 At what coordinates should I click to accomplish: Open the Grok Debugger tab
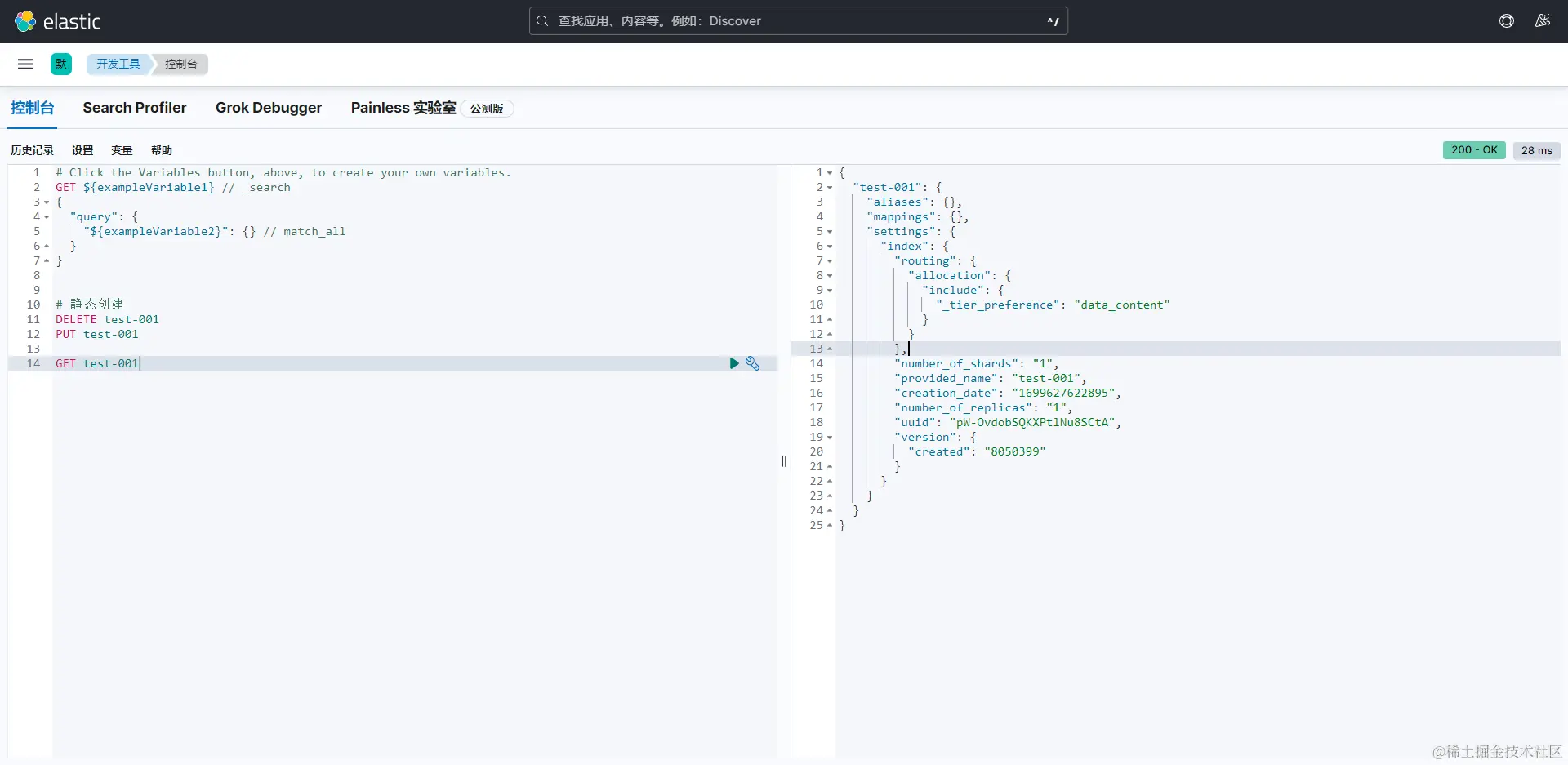(x=269, y=108)
